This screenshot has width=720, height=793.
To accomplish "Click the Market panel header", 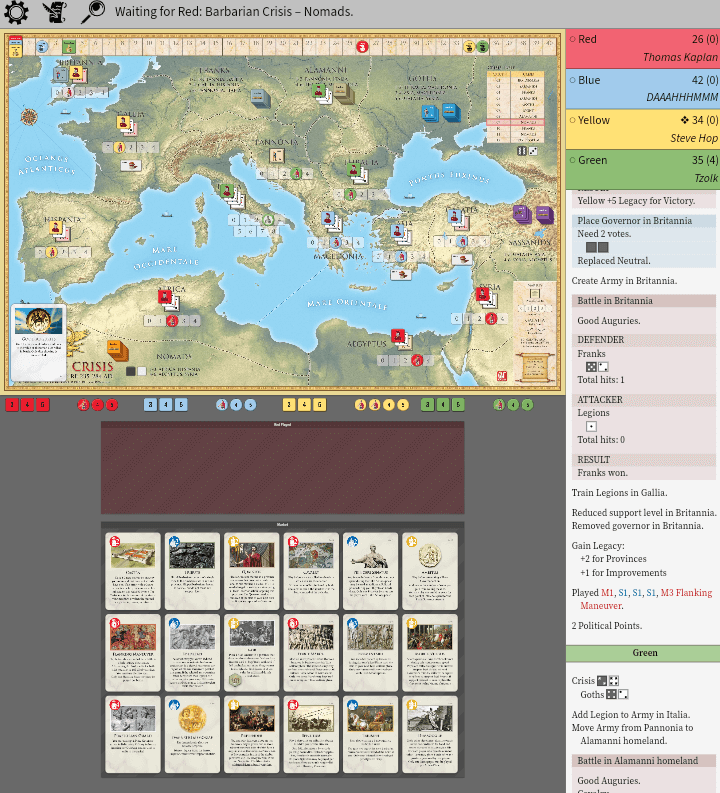I will (x=282, y=525).
